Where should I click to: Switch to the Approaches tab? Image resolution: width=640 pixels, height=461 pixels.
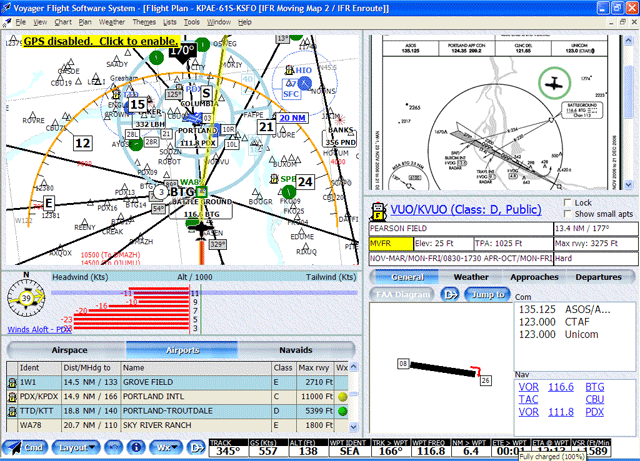pyautogui.click(x=534, y=277)
